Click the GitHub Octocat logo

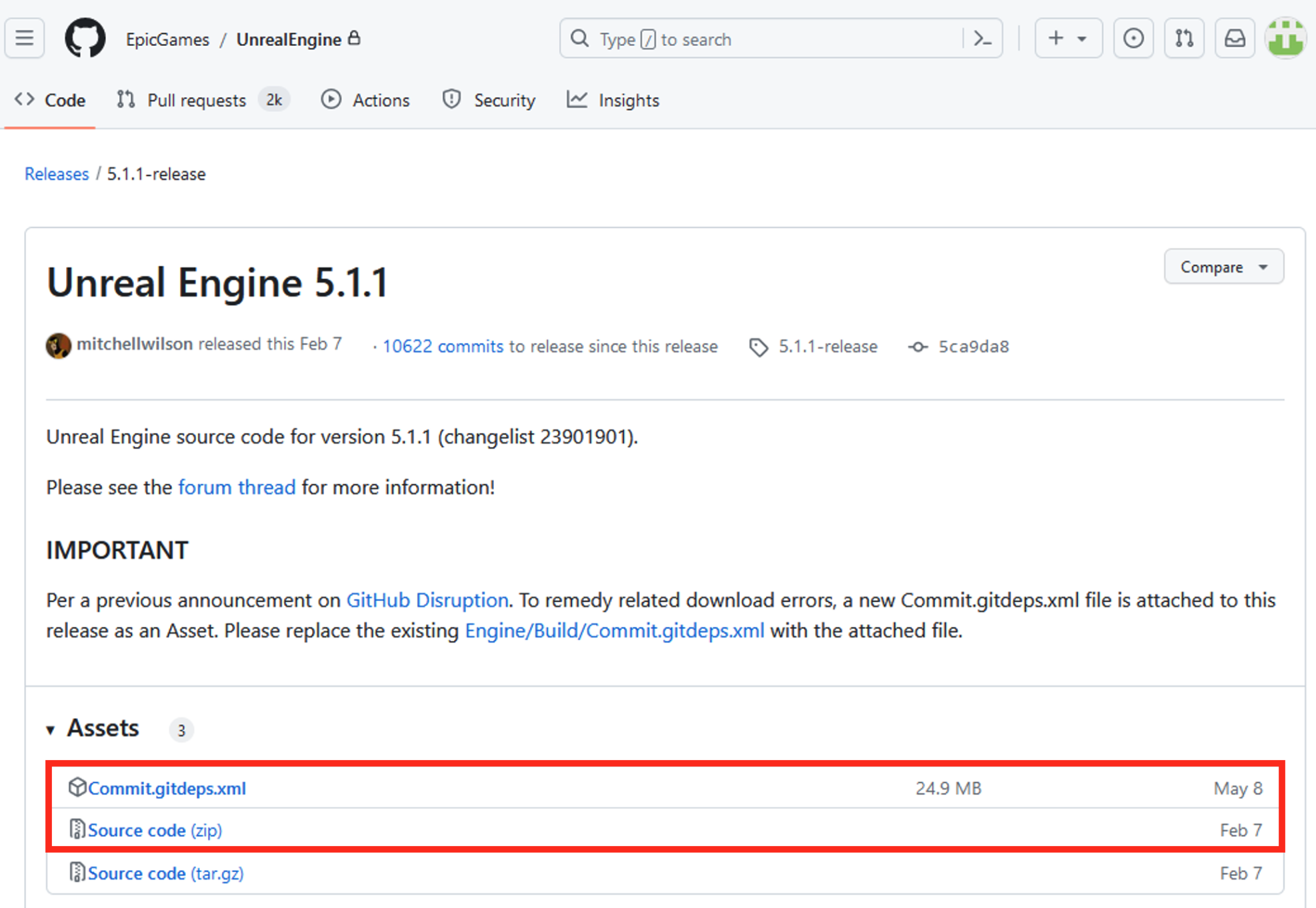click(x=85, y=39)
